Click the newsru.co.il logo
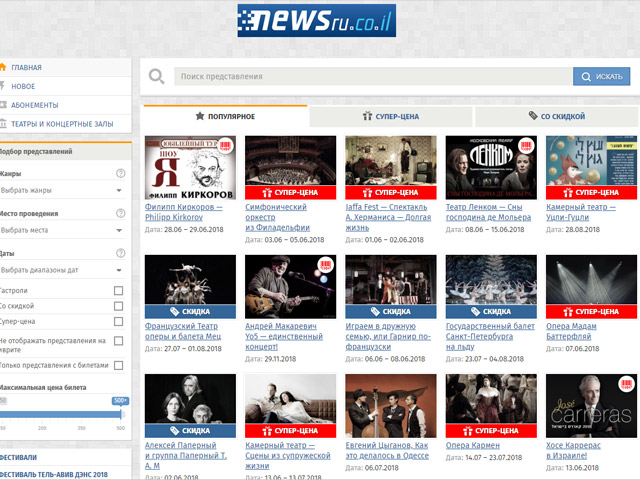This screenshot has width=640, height=480. click(317, 20)
